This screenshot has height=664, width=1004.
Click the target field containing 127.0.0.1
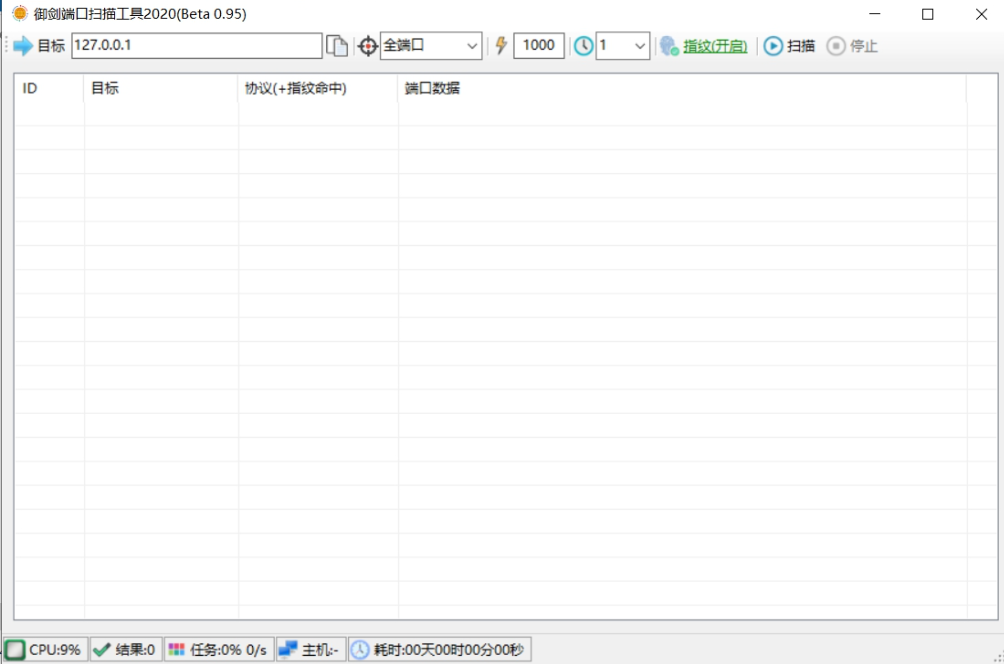click(x=196, y=46)
